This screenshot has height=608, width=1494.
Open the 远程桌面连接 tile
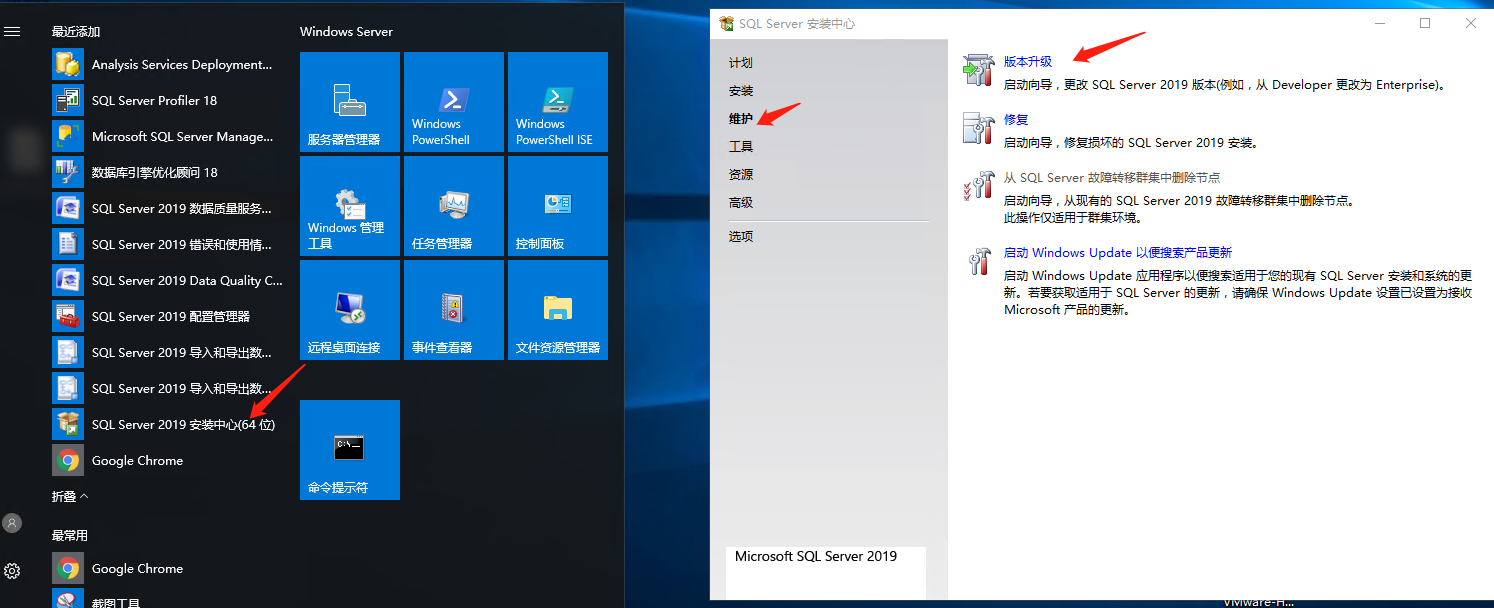(350, 310)
